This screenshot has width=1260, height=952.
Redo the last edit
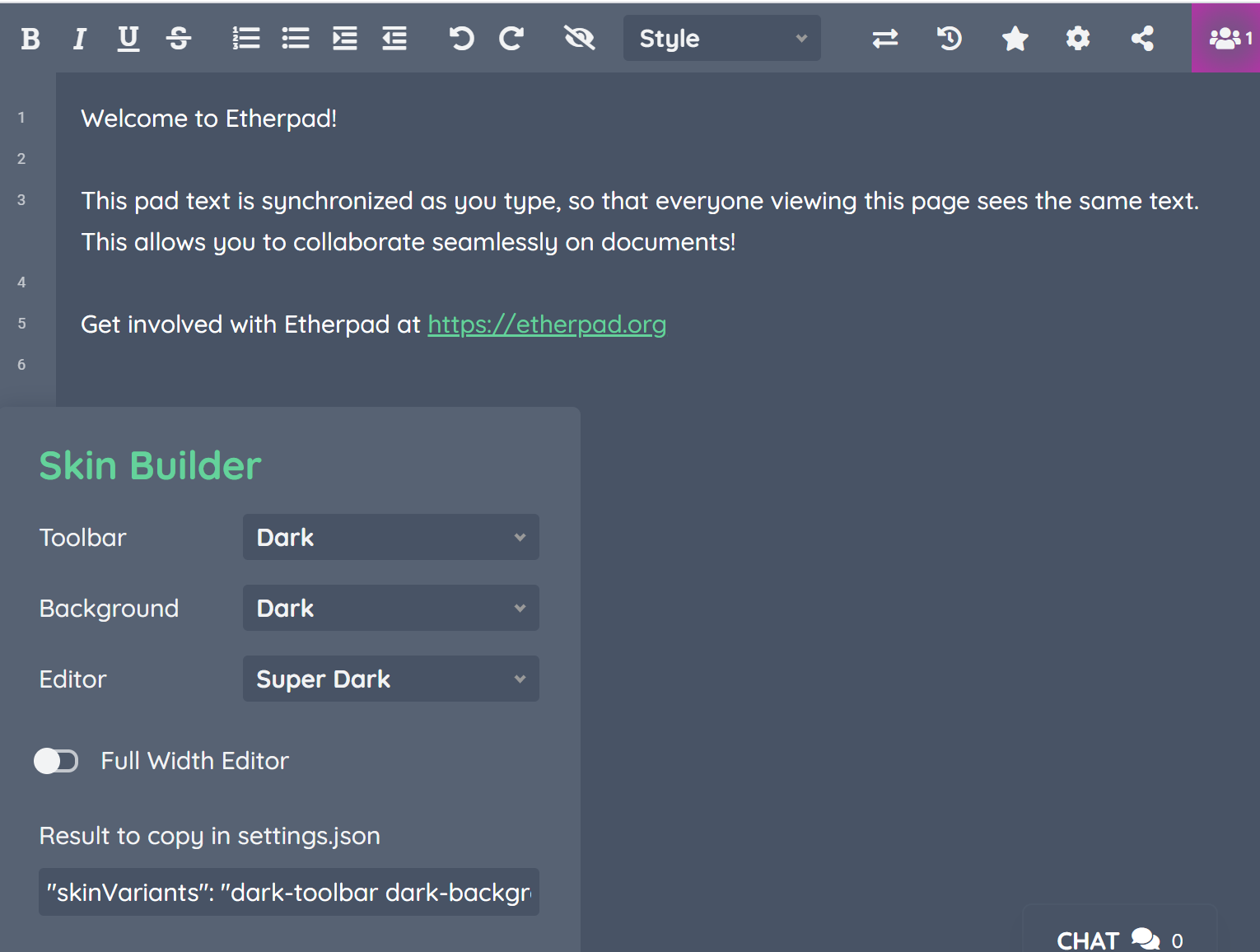tap(511, 38)
